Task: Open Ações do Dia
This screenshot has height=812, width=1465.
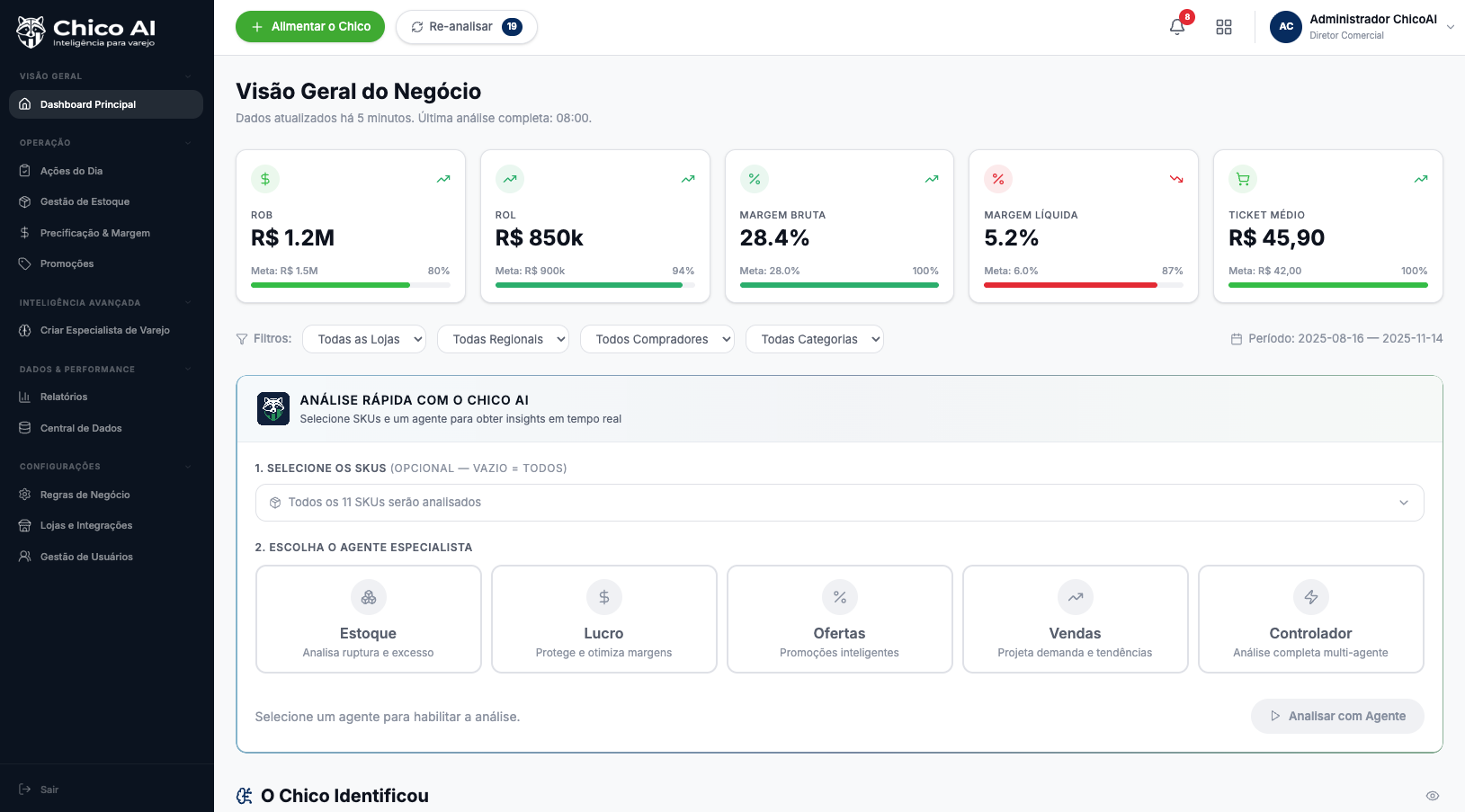Action: click(106, 171)
